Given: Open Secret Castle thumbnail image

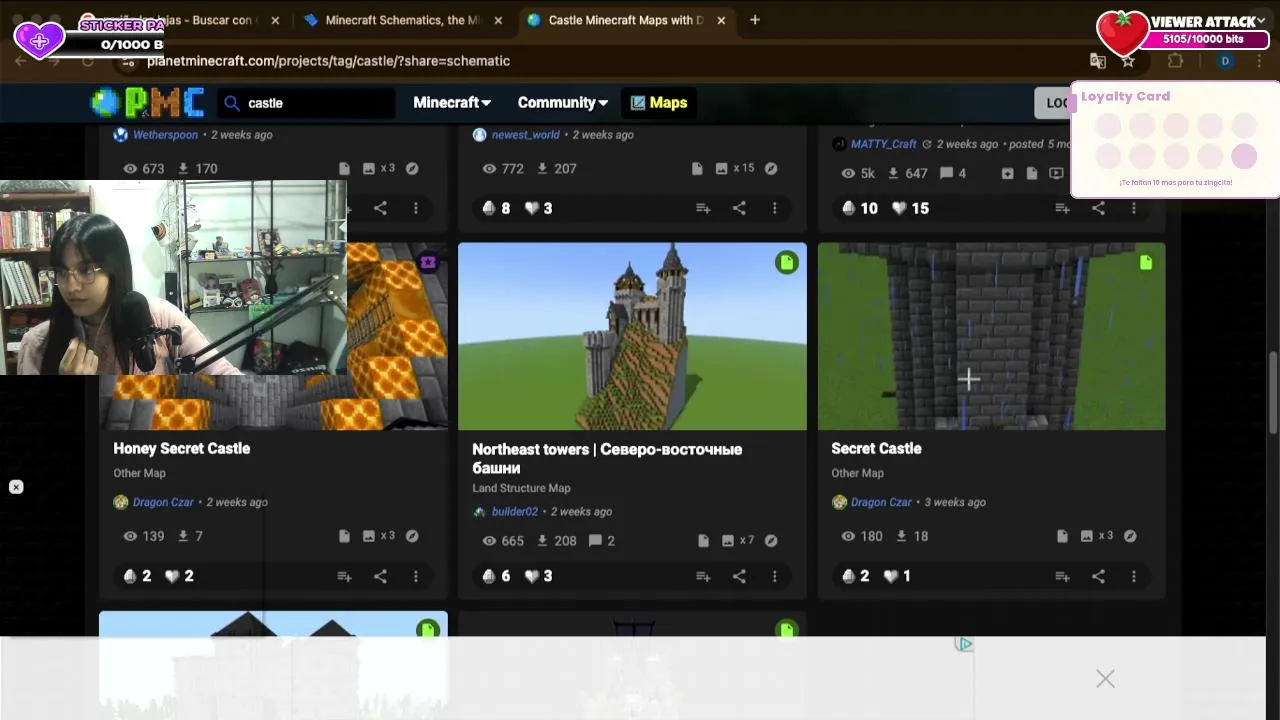Looking at the screenshot, I should (992, 336).
